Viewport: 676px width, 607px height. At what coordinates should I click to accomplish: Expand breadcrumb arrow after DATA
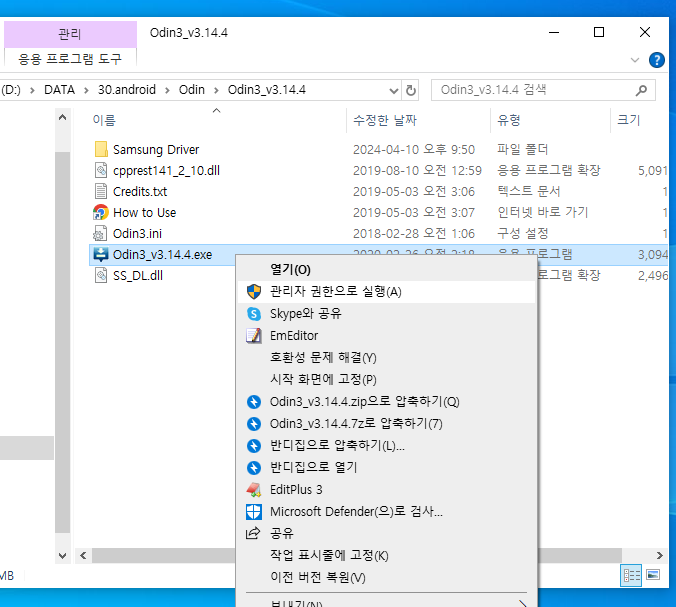coord(86,90)
